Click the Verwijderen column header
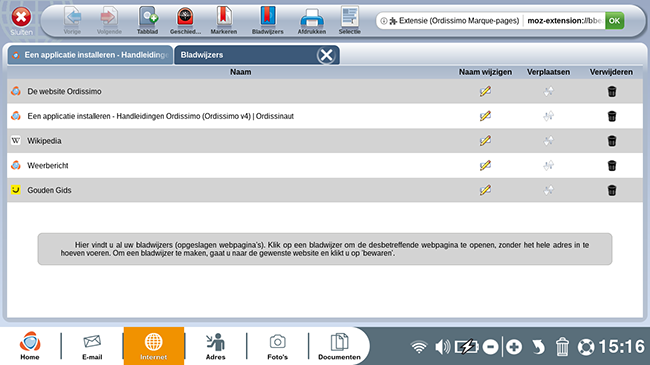Viewport: 650px width, 365px height. [x=611, y=72]
